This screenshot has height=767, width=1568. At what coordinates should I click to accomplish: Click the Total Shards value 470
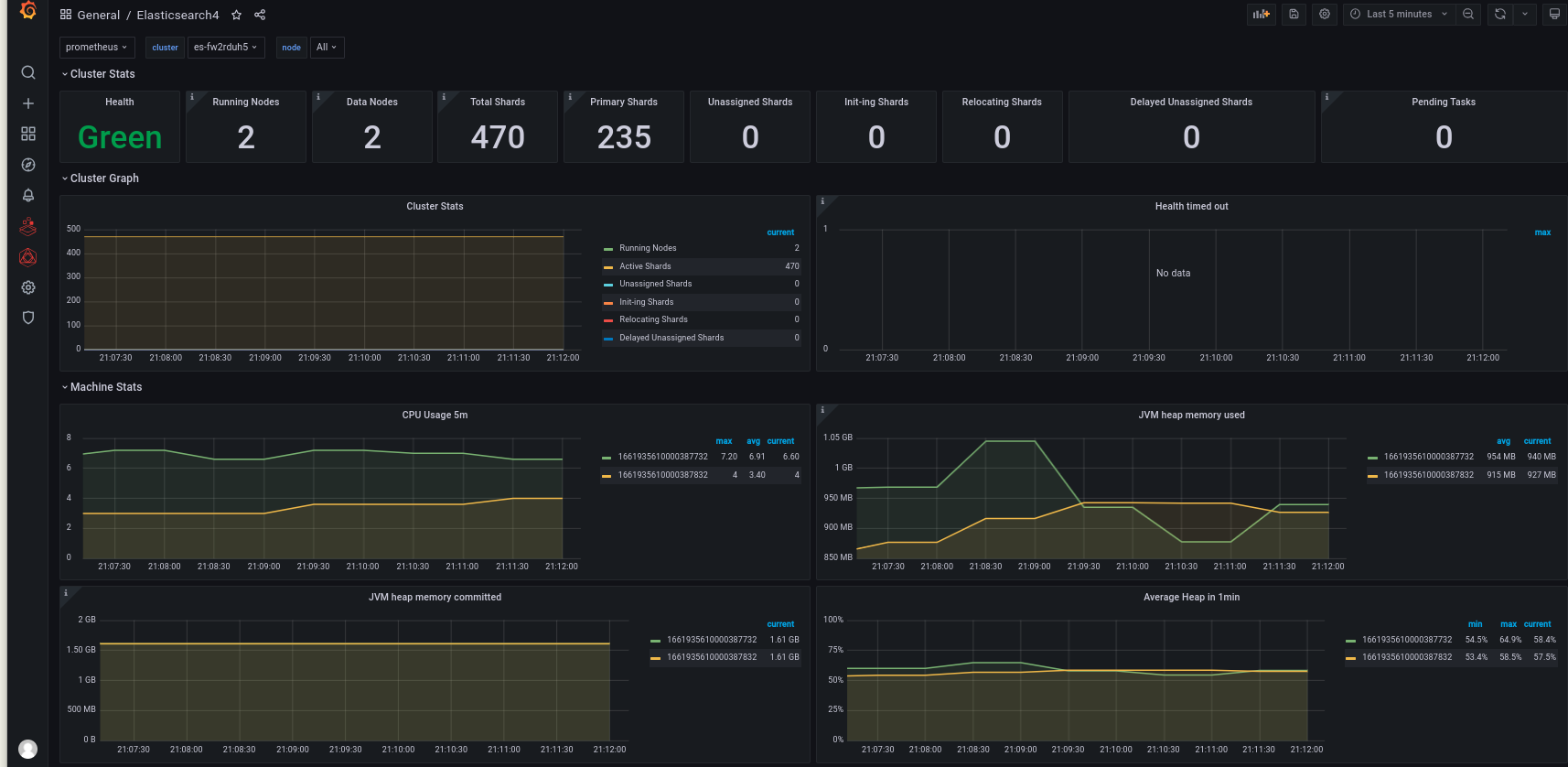[498, 137]
